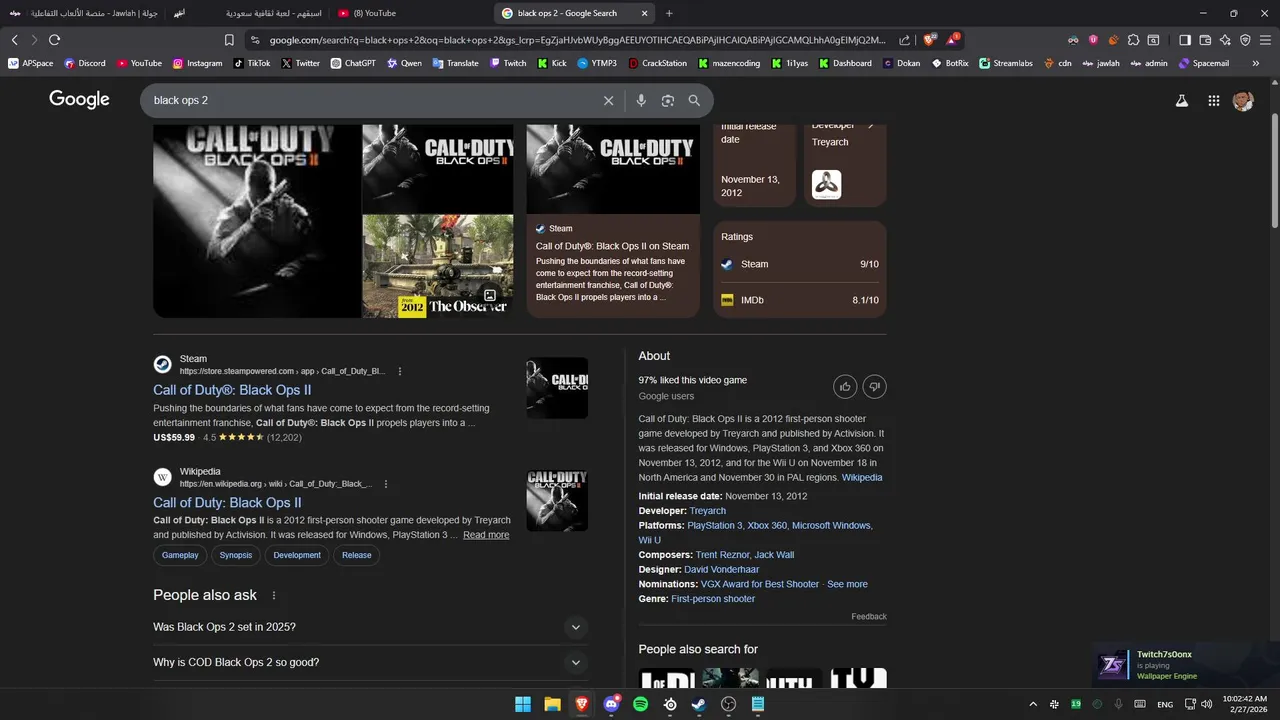This screenshot has height=720, width=1280.
Task: Open Brave Rewards triangle icon
Action: 952,40
